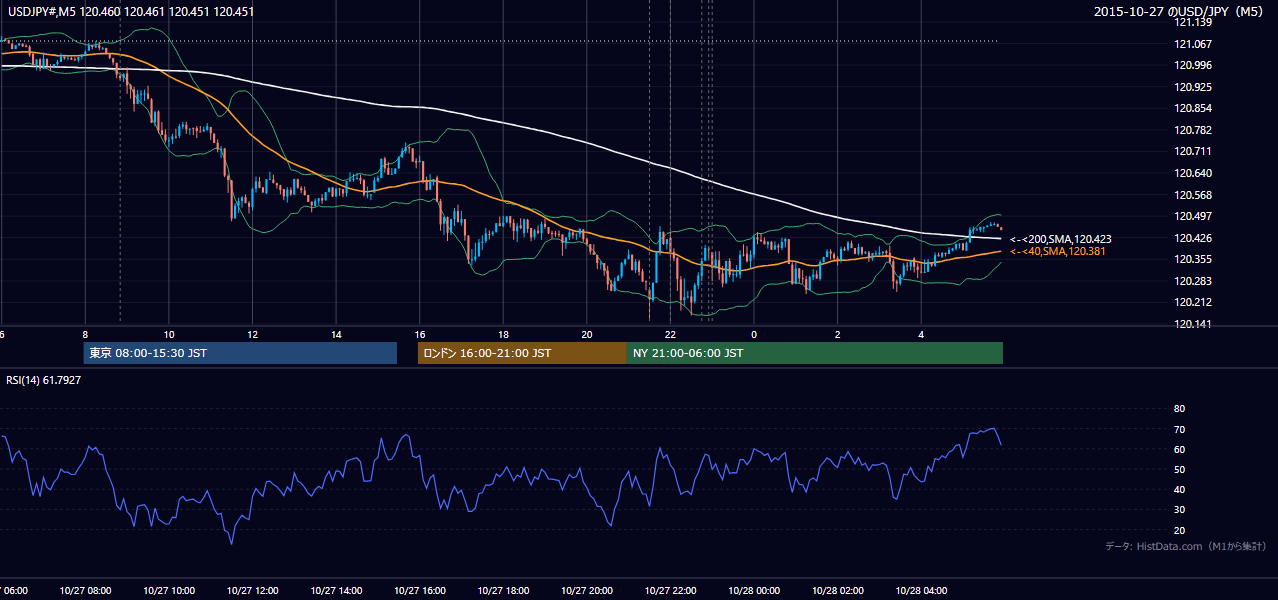Screen dimensions: 1278x600
Task: Click the 10/27 22:00 bottom time label
Action: (x=670, y=591)
